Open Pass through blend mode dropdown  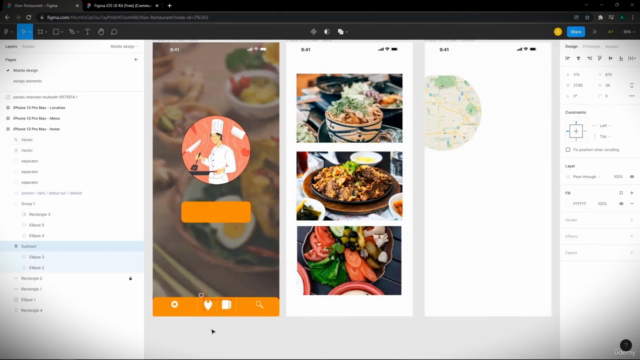point(587,177)
